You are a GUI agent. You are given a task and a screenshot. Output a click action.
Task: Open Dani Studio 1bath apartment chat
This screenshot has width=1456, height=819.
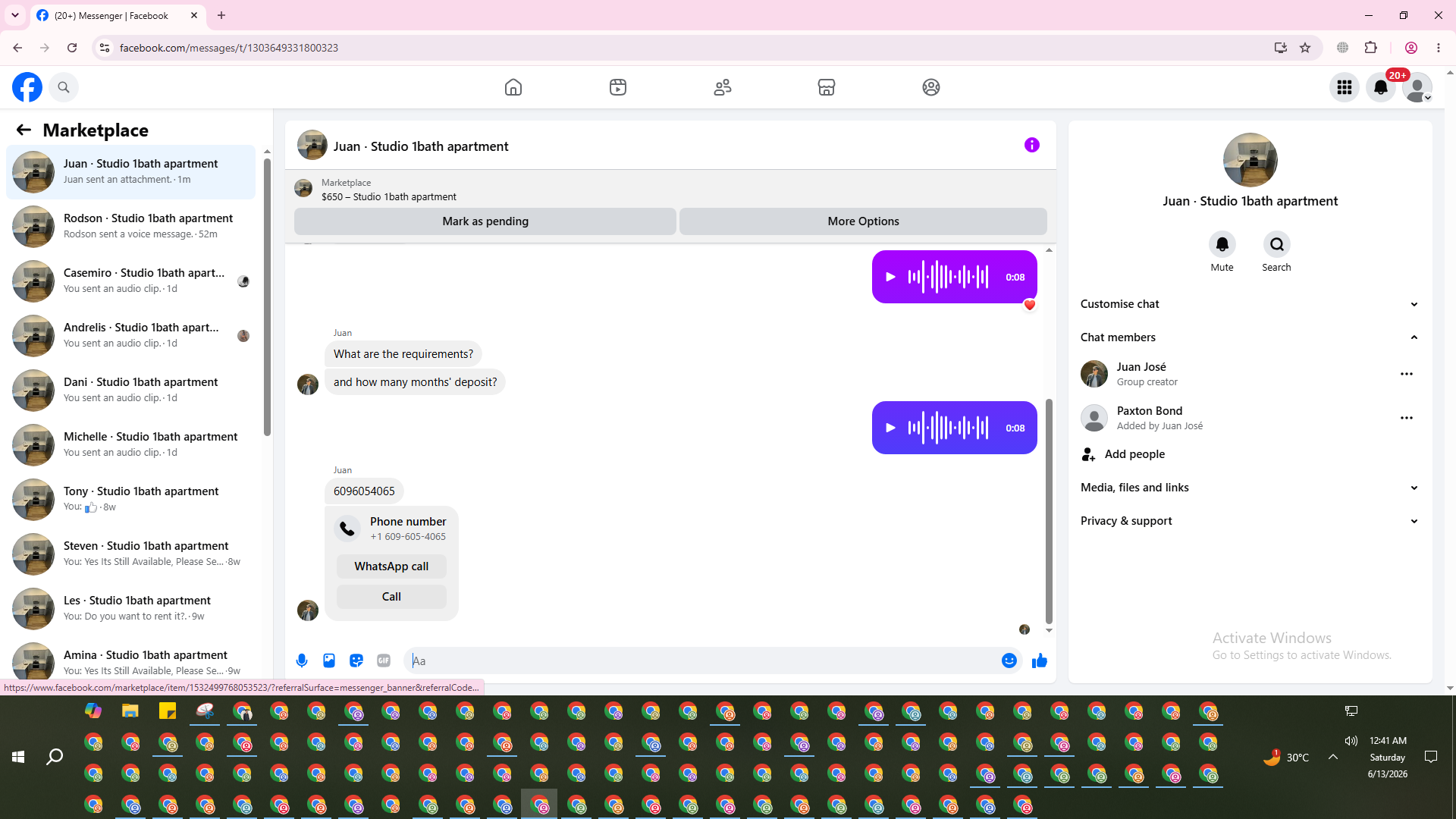[x=131, y=390]
